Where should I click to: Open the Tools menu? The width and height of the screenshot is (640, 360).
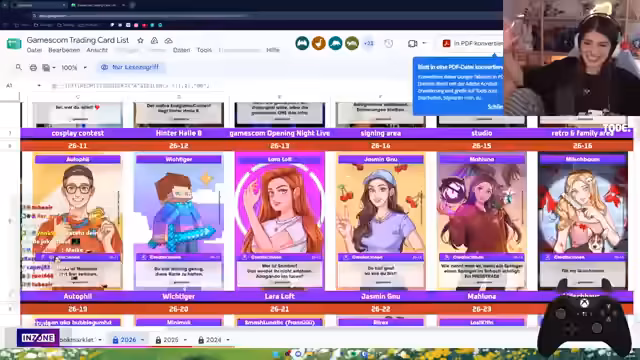click(204, 50)
